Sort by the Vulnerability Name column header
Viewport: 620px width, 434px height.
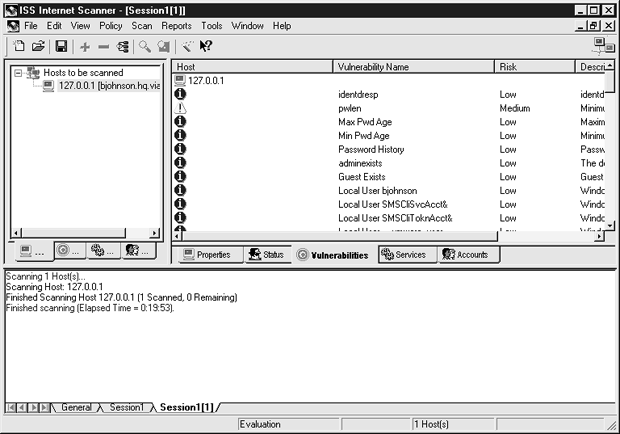pyautogui.click(x=413, y=66)
